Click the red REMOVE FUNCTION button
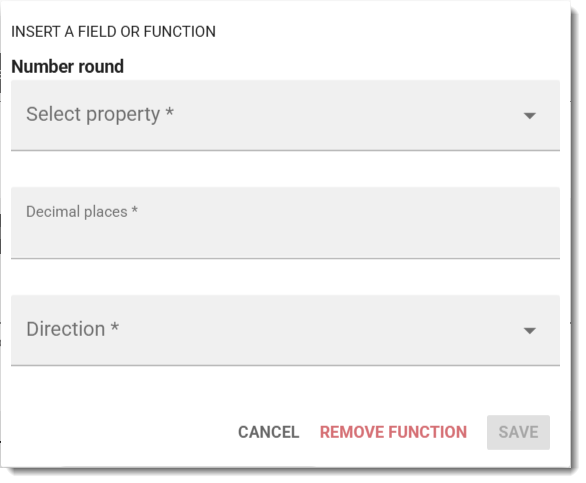Viewport: 586px width, 483px height. 393,432
